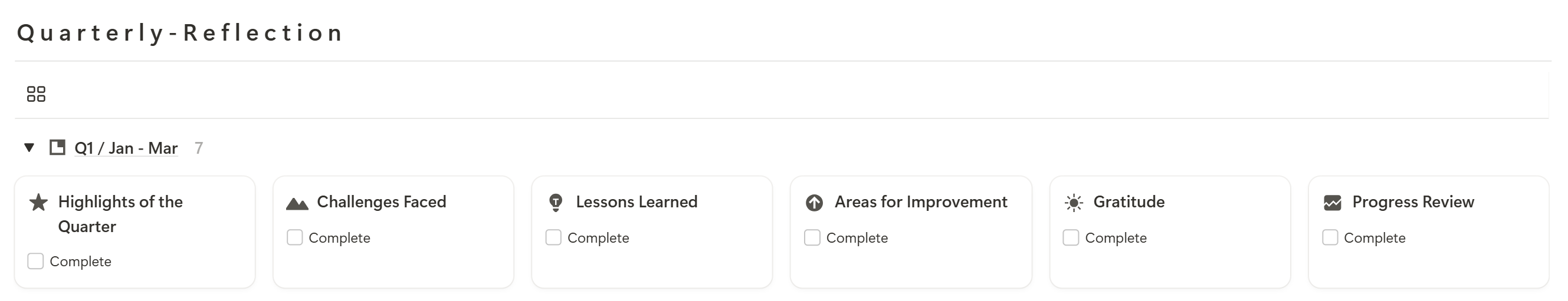Open the Q1 / Jan - Mar page link

[126, 148]
